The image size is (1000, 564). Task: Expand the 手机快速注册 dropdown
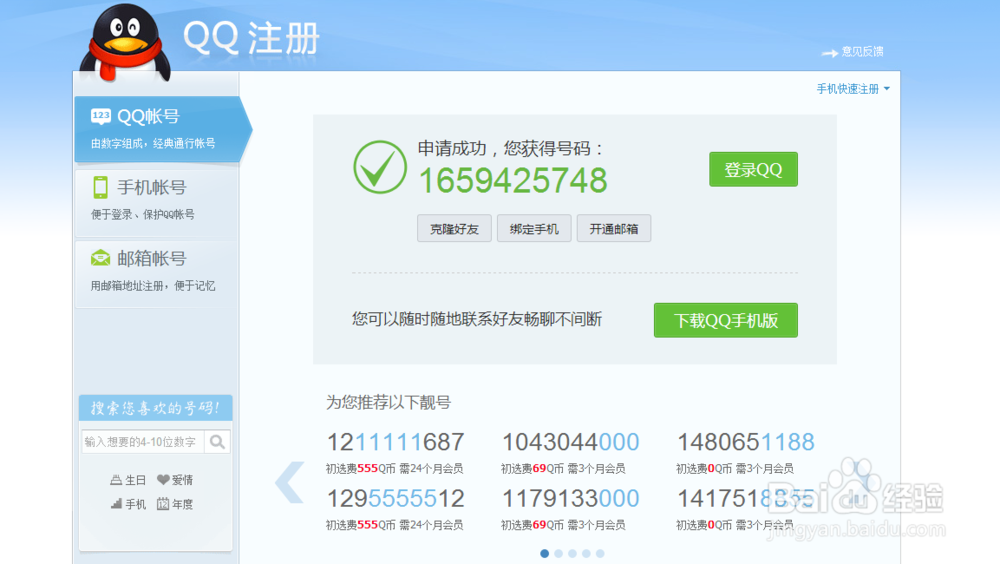click(853, 89)
